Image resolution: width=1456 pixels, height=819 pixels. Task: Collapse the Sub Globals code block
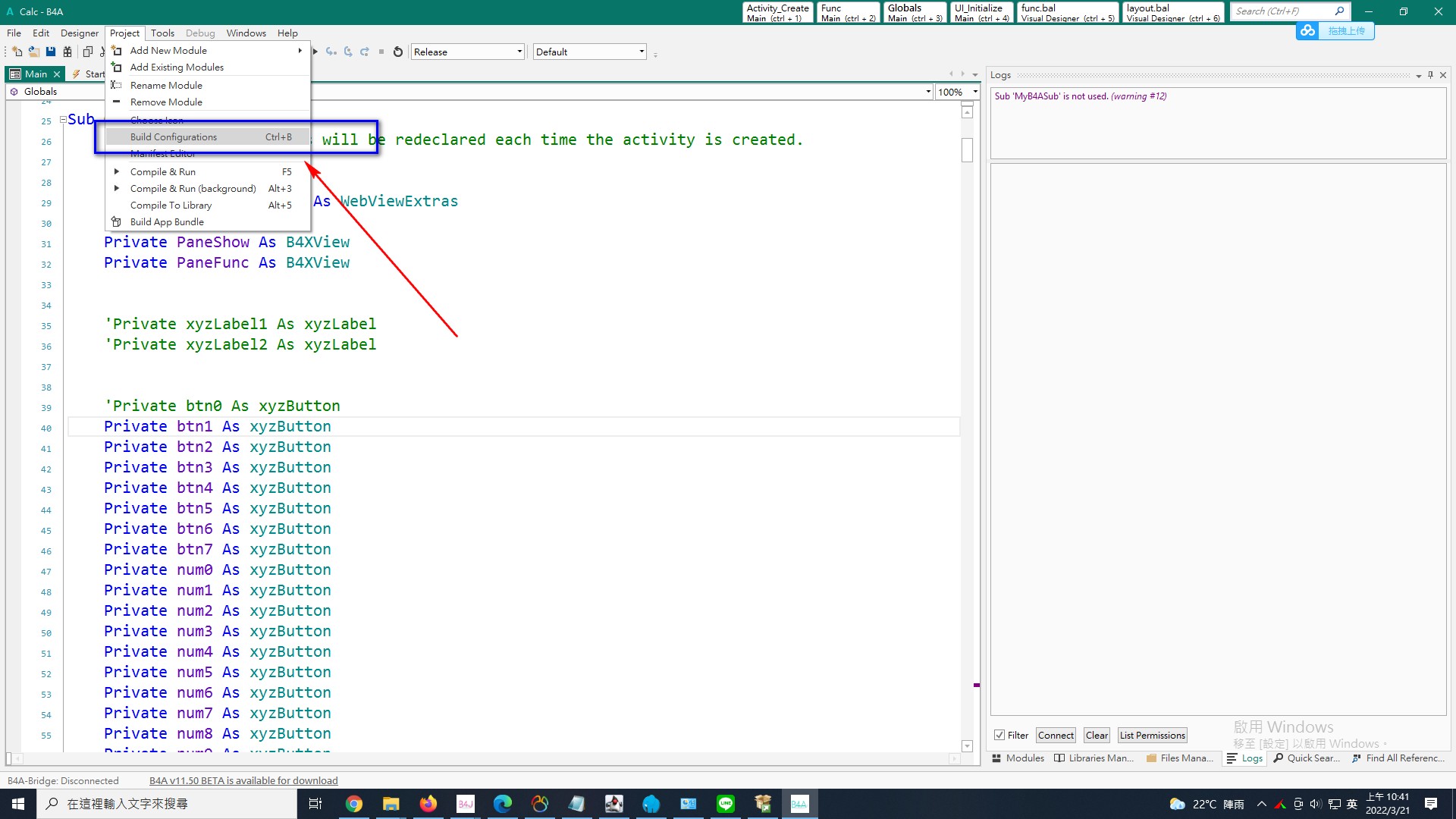pyautogui.click(x=63, y=119)
